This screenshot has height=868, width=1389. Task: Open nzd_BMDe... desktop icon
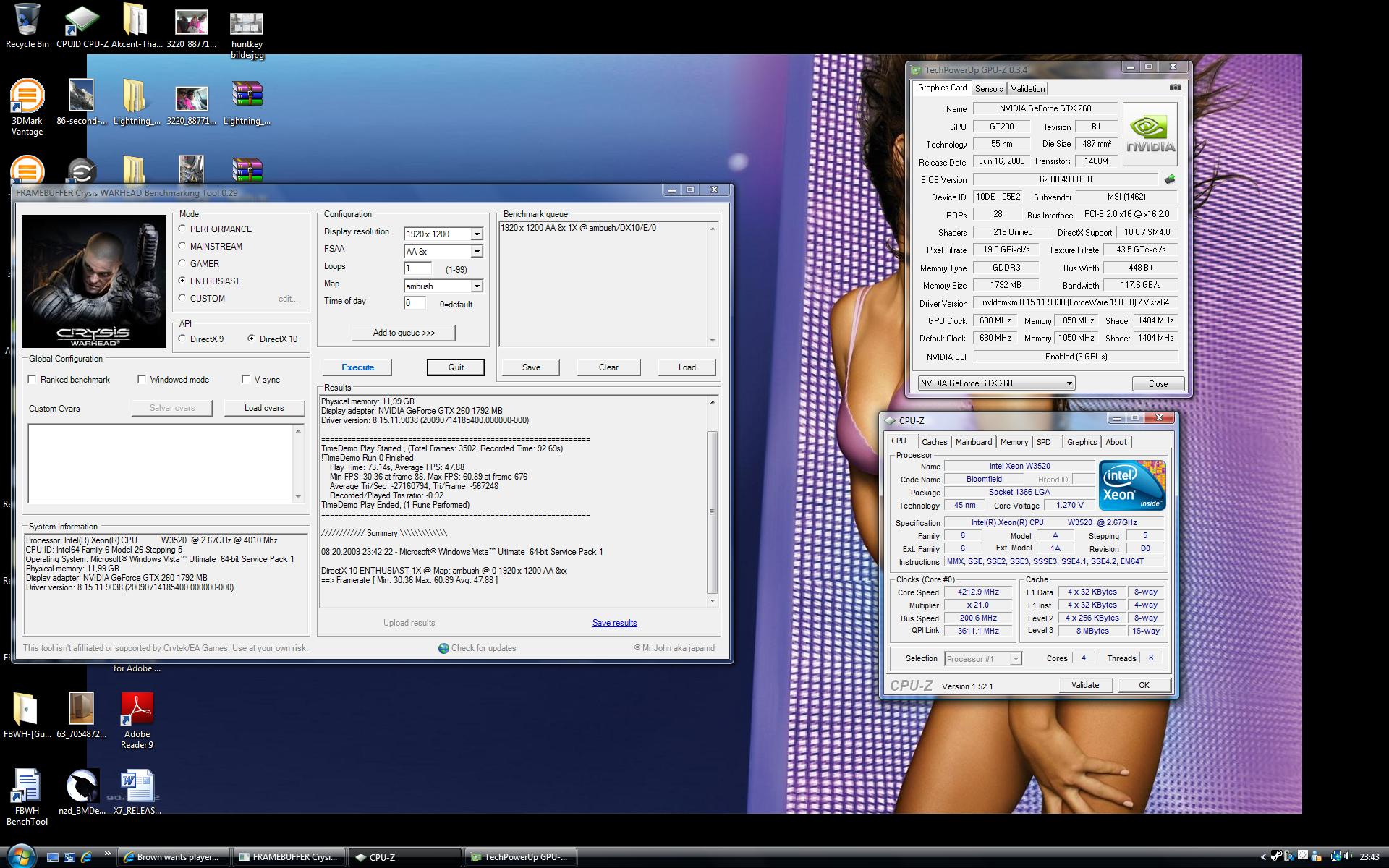tap(82, 791)
